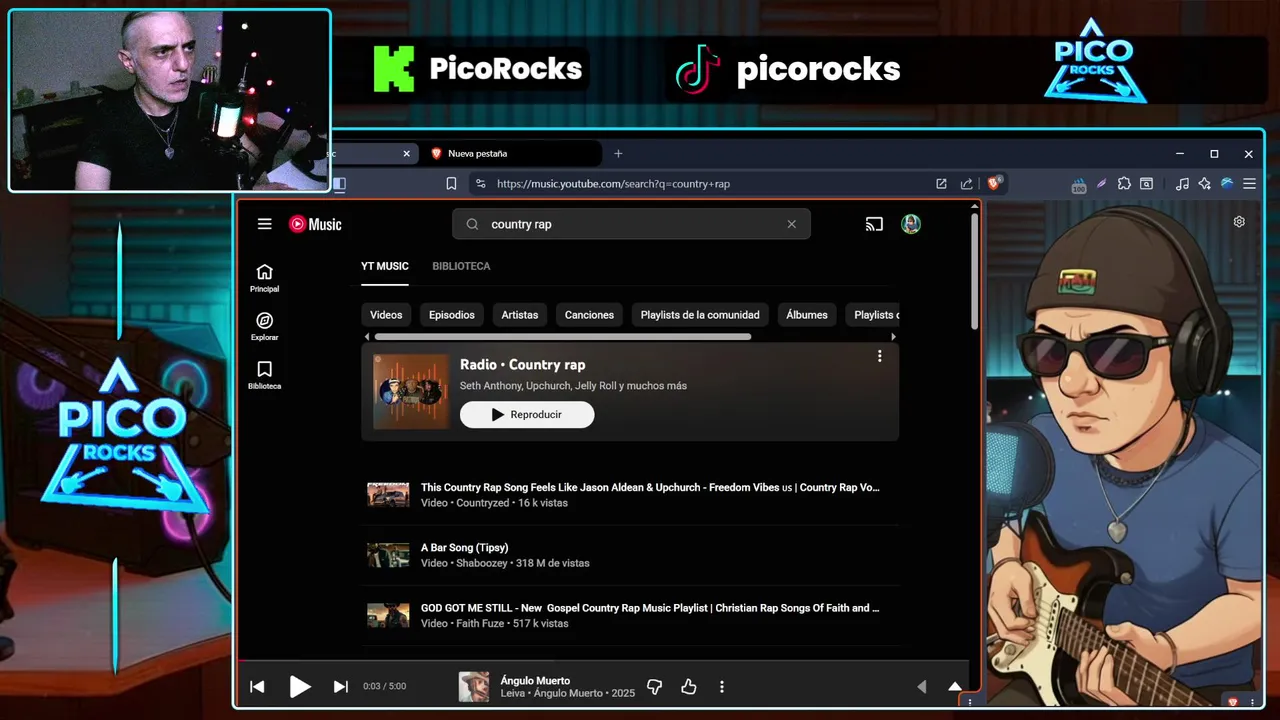Dislike the song Ángulo Muerto
Image resolution: width=1280 pixels, height=720 pixels.
654,686
